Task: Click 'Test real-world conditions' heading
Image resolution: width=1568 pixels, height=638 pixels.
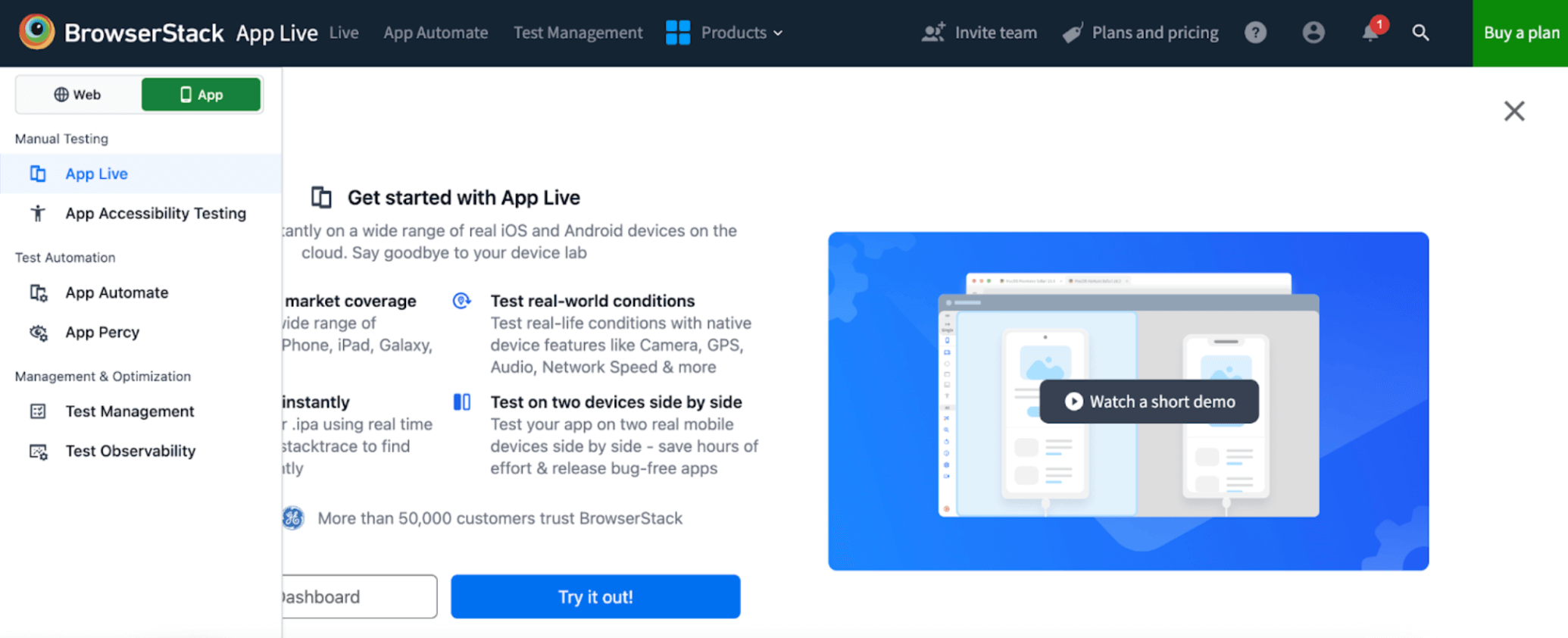Action: (592, 301)
